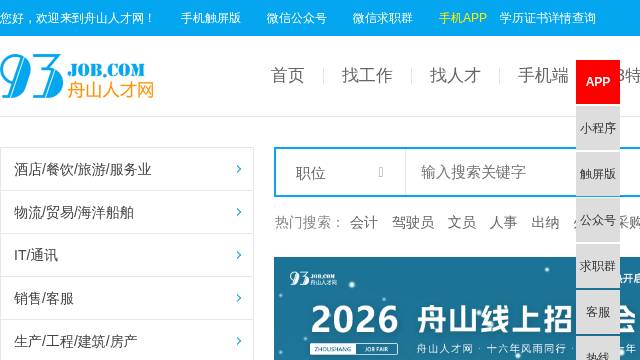The height and width of the screenshot is (360, 640).
Task: Open the 手机端 navigation tab
Action: [543, 76]
